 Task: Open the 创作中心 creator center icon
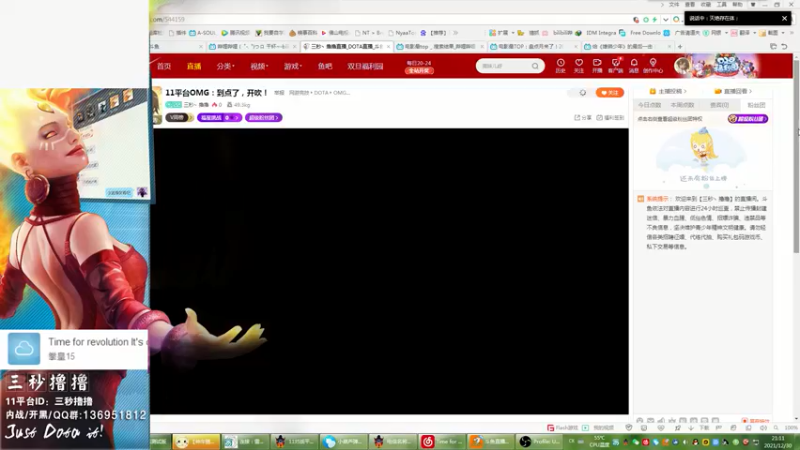click(x=653, y=66)
